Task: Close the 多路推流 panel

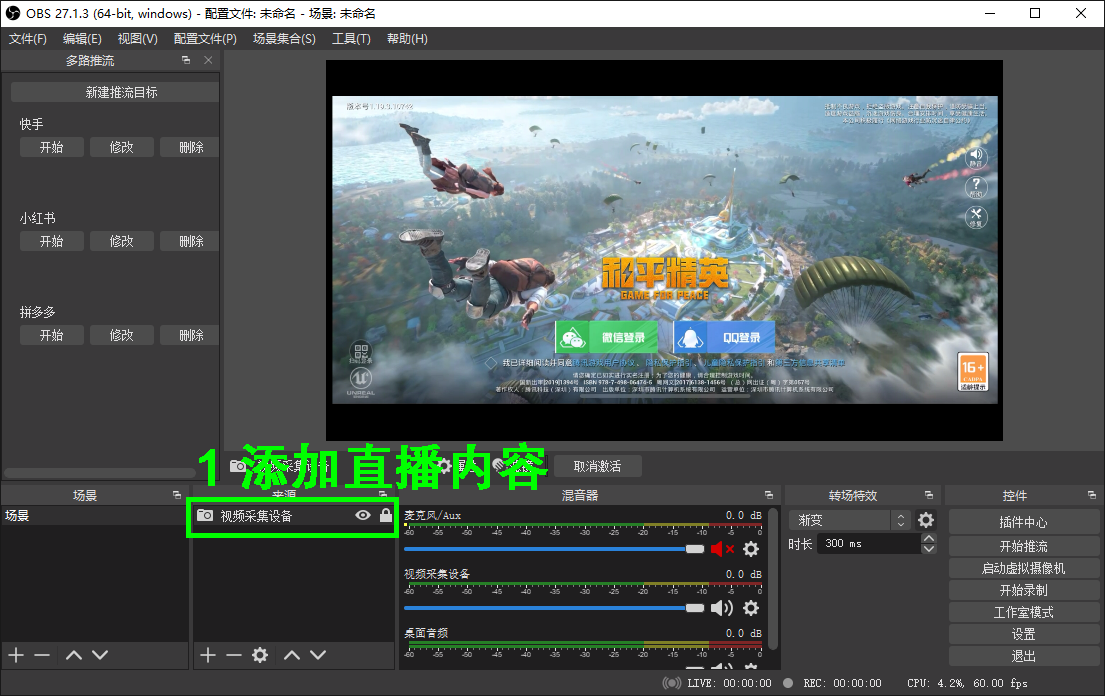Action: (x=208, y=61)
